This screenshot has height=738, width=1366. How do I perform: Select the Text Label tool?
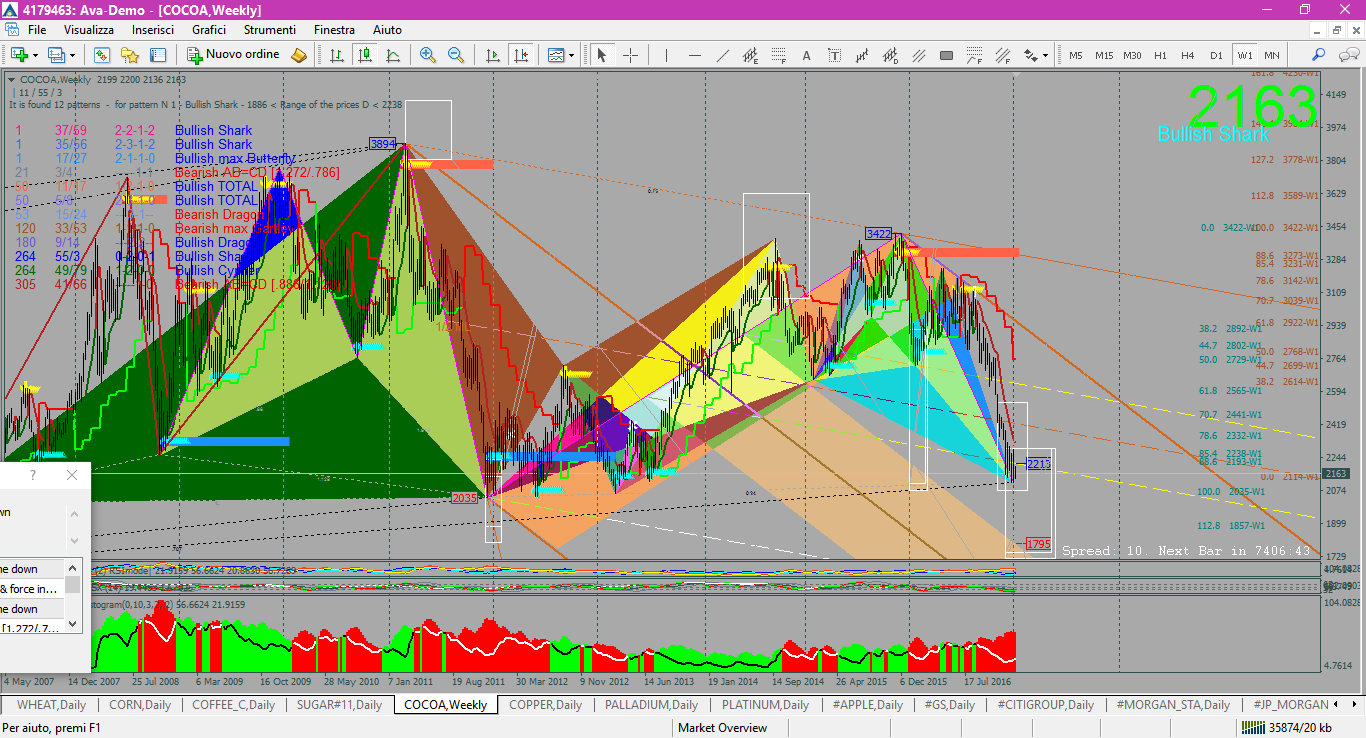coord(835,55)
